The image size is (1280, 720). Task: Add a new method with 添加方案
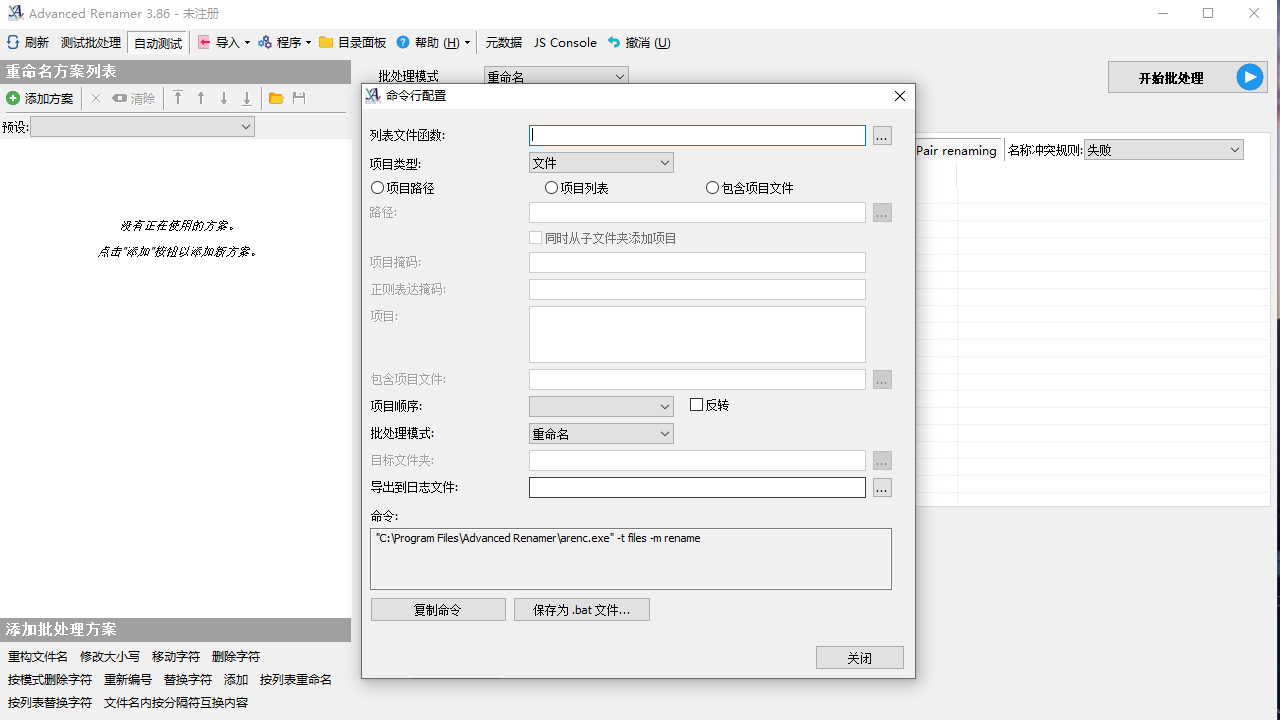point(39,98)
